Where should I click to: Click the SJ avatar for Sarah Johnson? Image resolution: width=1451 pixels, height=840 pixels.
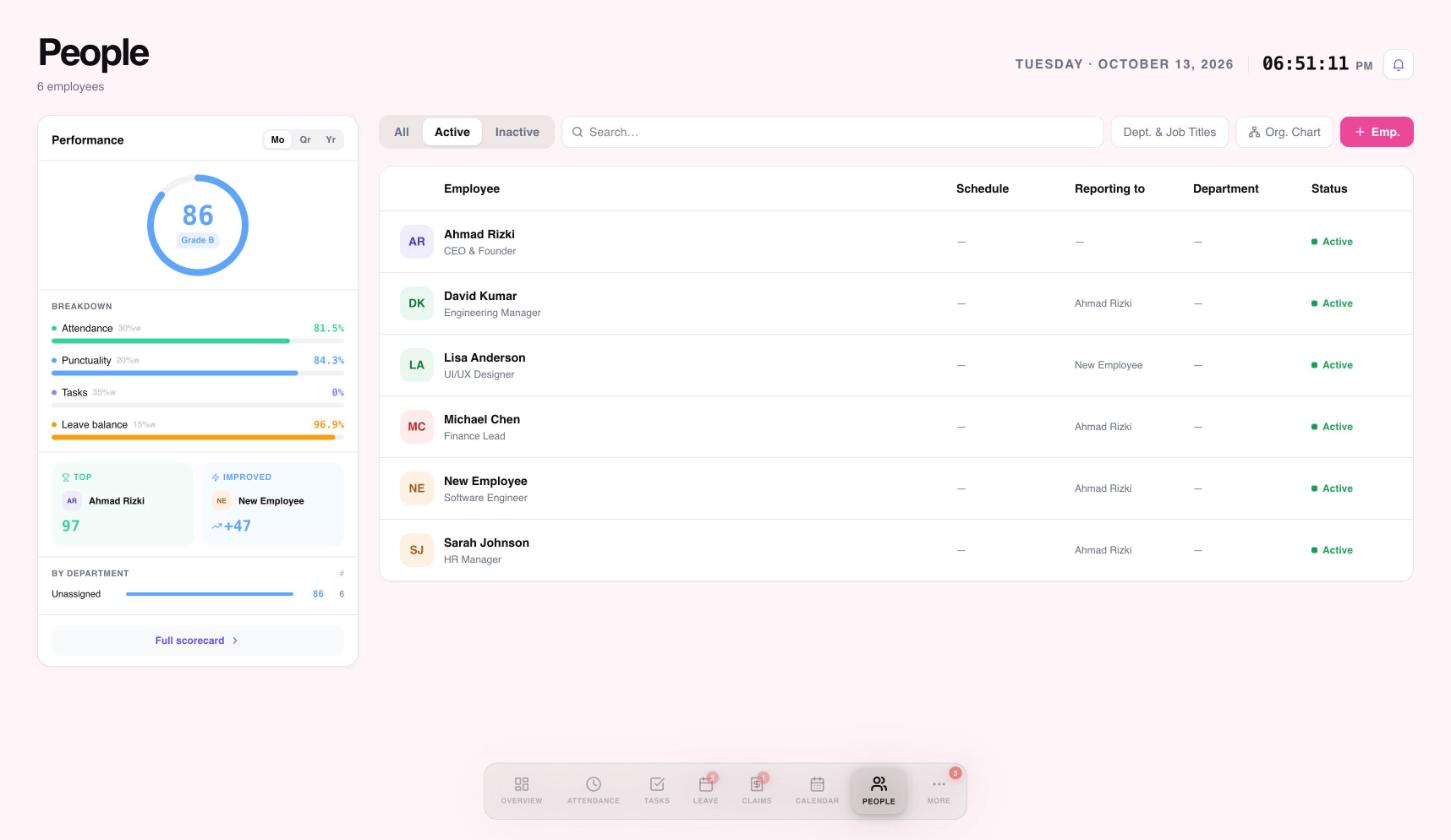(416, 550)
